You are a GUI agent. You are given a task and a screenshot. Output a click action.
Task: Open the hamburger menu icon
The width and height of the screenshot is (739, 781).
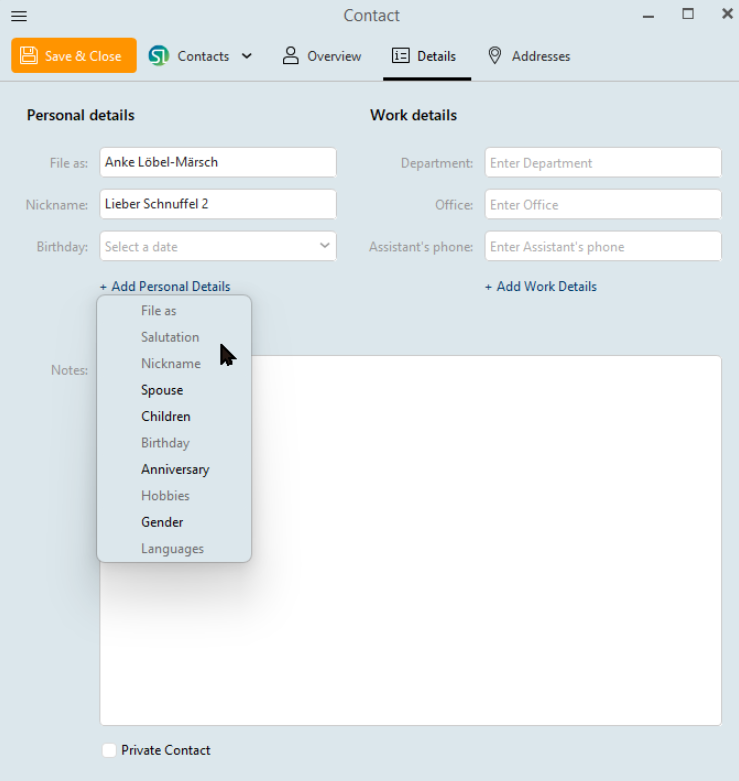click(x=18, y=16)
